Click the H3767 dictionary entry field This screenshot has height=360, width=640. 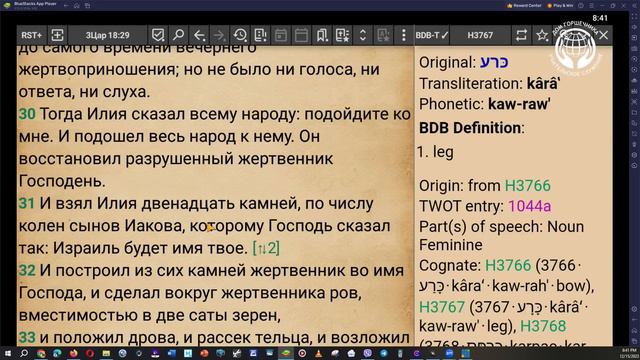(480, 36)
